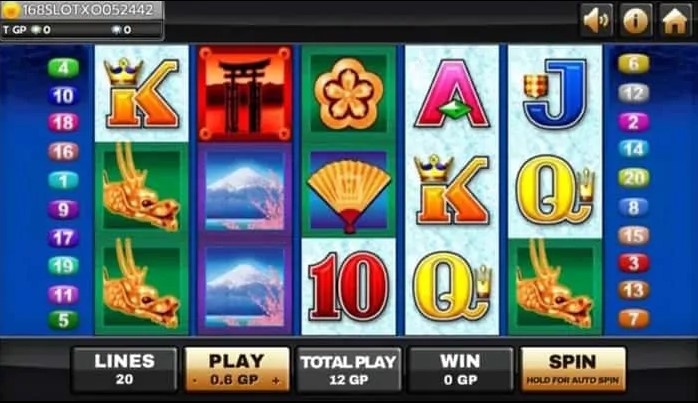Select the red 10 symbol
Viewport: 698px width, 403px height.
[x=349, y=286]
